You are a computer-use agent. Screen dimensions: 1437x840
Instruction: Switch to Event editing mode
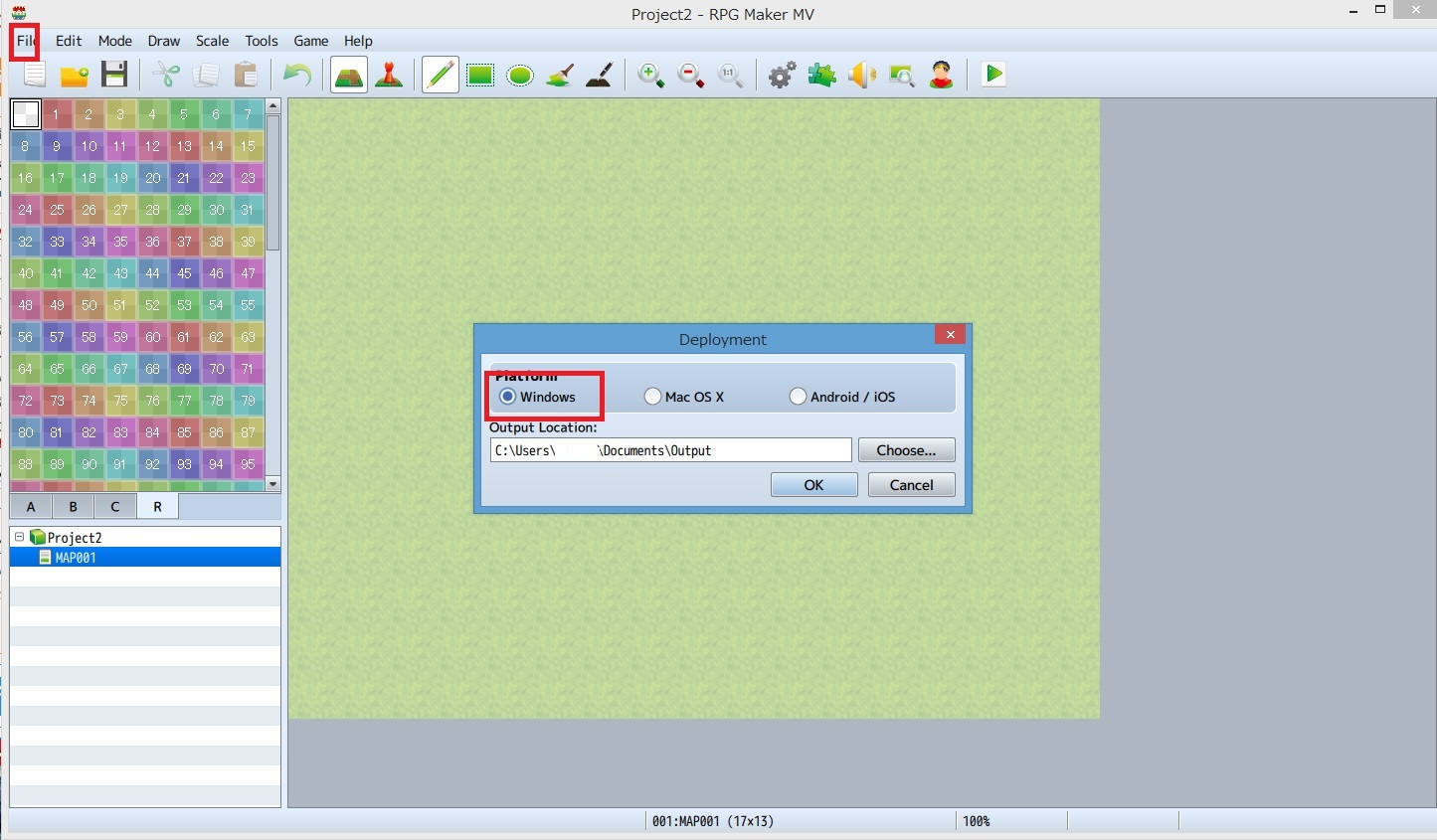[389, 75]
